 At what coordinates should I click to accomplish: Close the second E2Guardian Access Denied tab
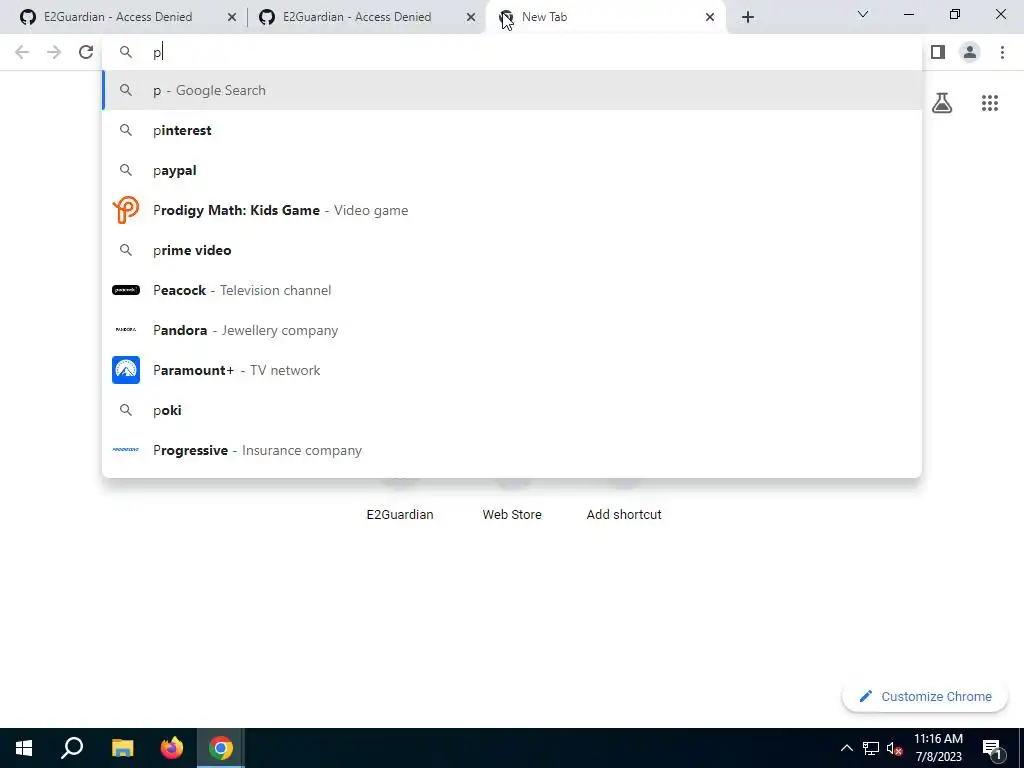point(471,17)
